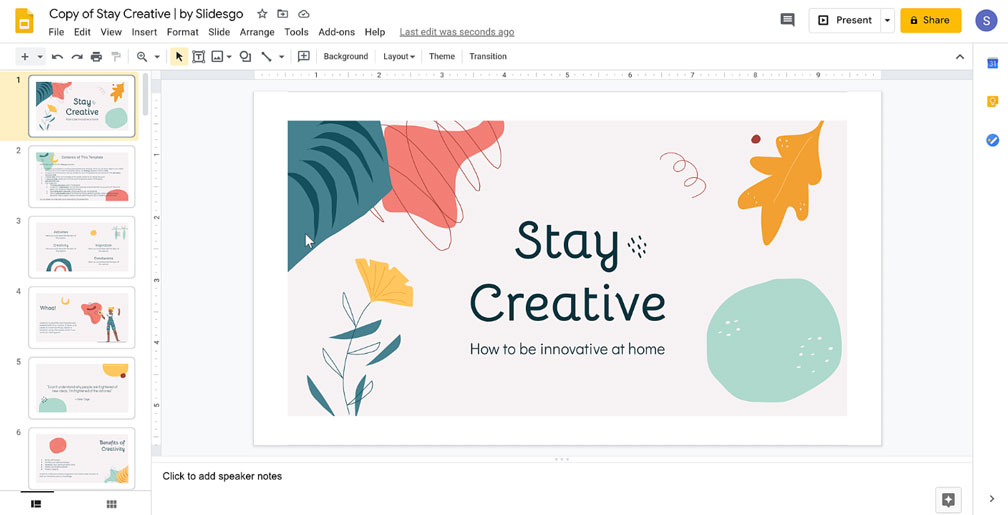Viewport: 1008px width, 515px height.
Task: Open the Present options dropdown arrow
Action: [887, 20]
